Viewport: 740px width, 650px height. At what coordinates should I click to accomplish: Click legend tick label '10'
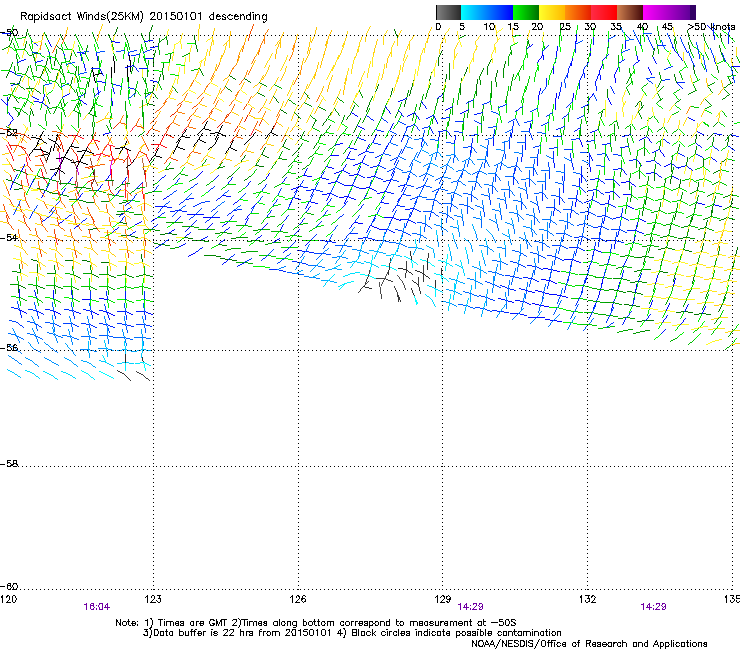pyautogui.click(x=489, y=27)
